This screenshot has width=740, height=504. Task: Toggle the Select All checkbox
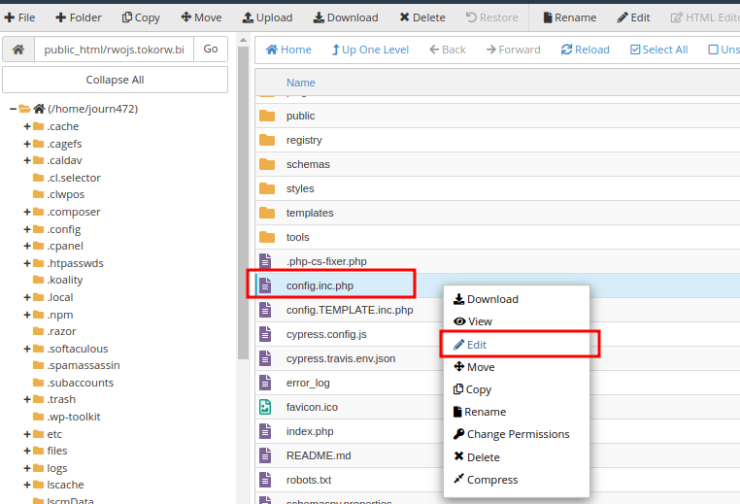[636, 49]
